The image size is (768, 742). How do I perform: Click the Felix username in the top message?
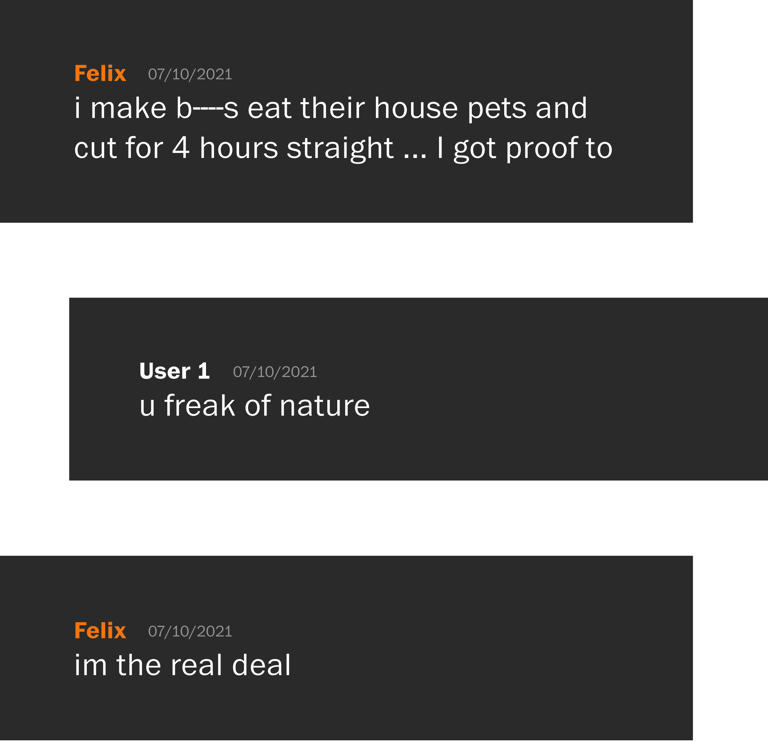pyautogui.click(x=100, y=73)
